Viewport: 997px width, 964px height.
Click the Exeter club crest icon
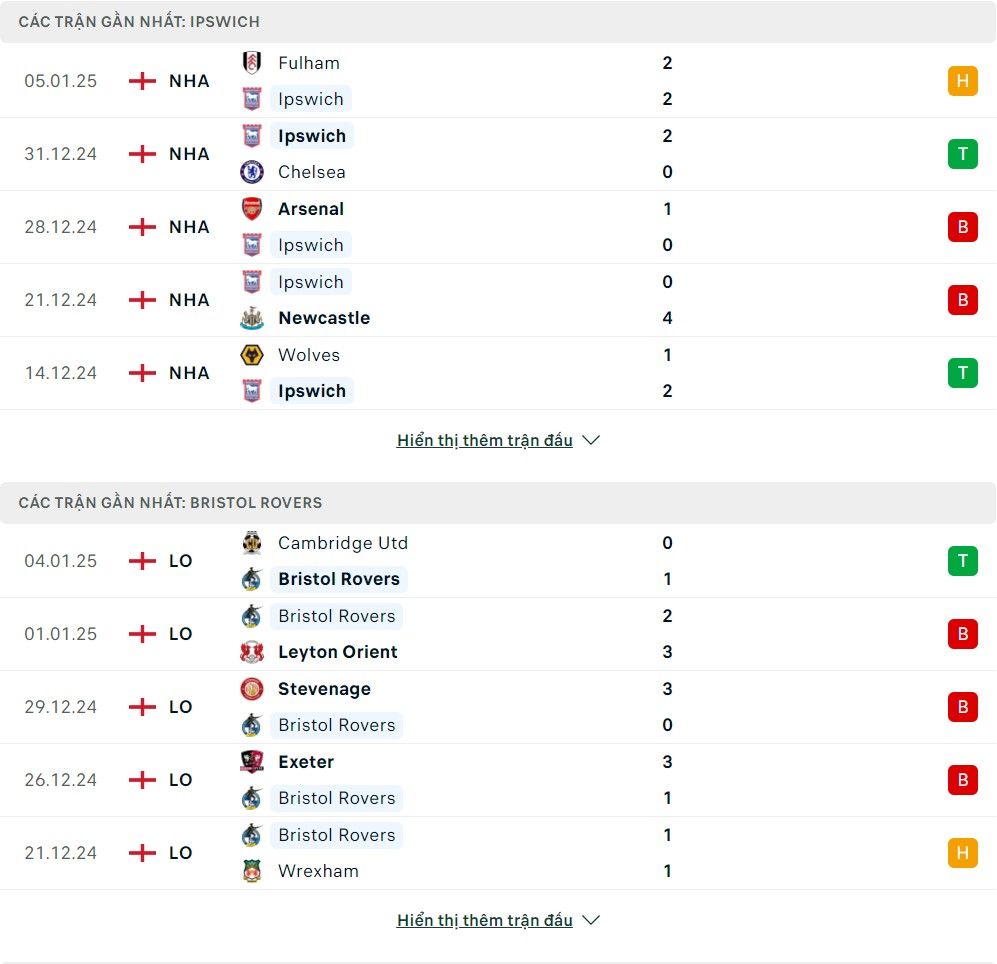[252, 762]
